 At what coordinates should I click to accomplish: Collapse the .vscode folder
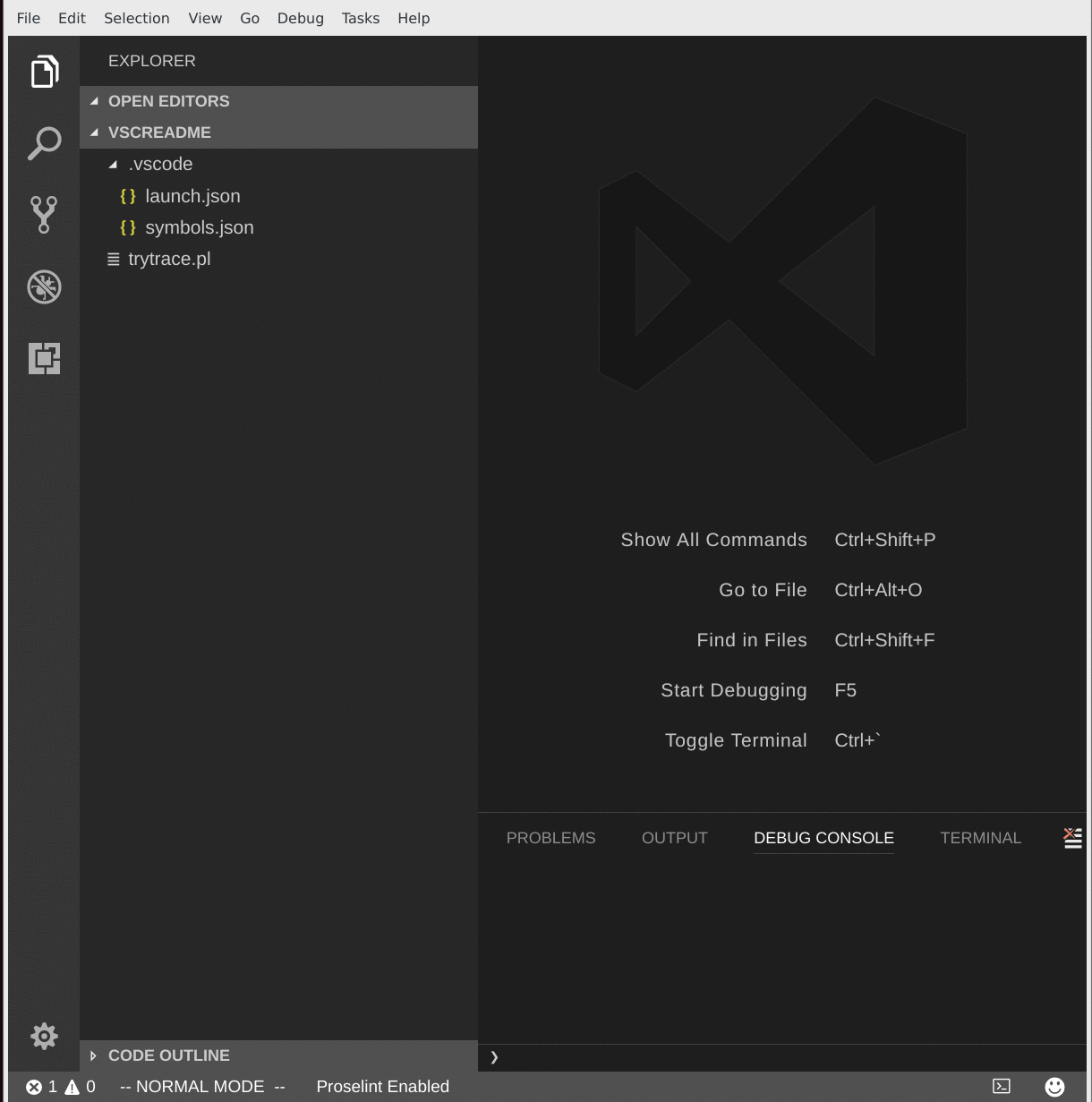point(113,165)
